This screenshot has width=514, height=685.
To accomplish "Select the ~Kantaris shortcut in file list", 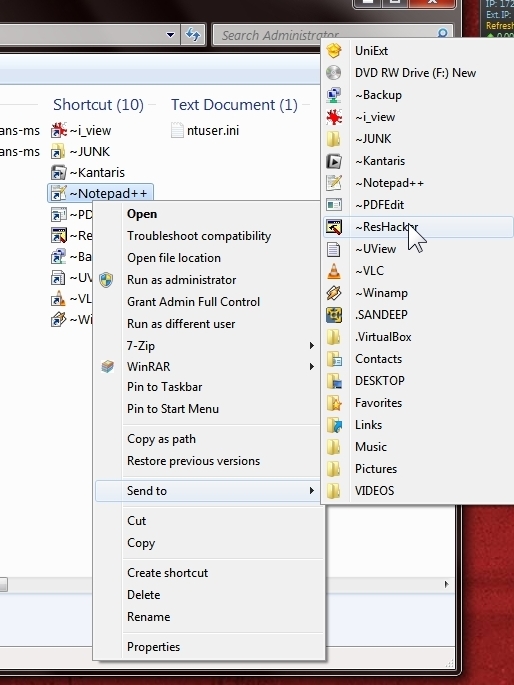I will pyautogui.click(x=88, y=173).
